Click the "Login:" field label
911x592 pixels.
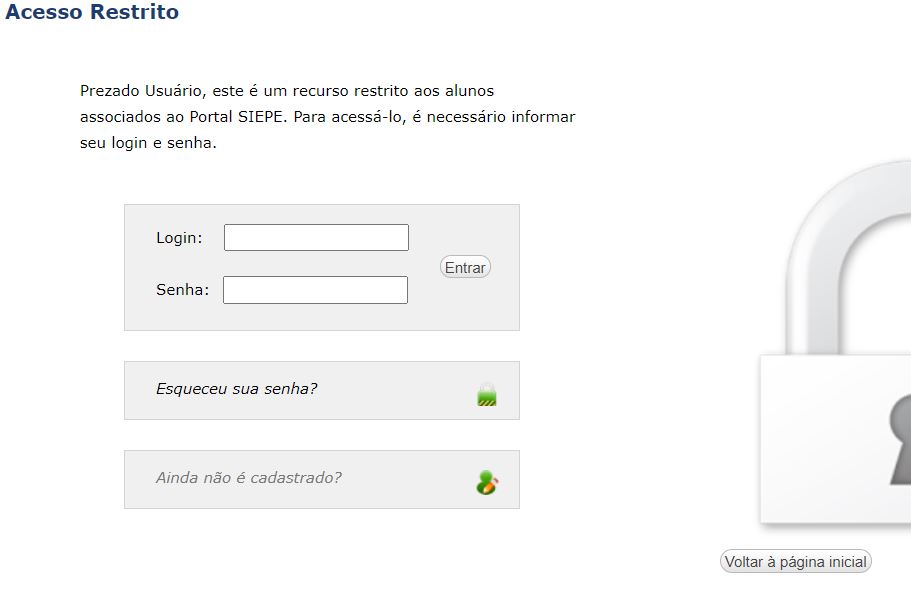coord(179,238)
